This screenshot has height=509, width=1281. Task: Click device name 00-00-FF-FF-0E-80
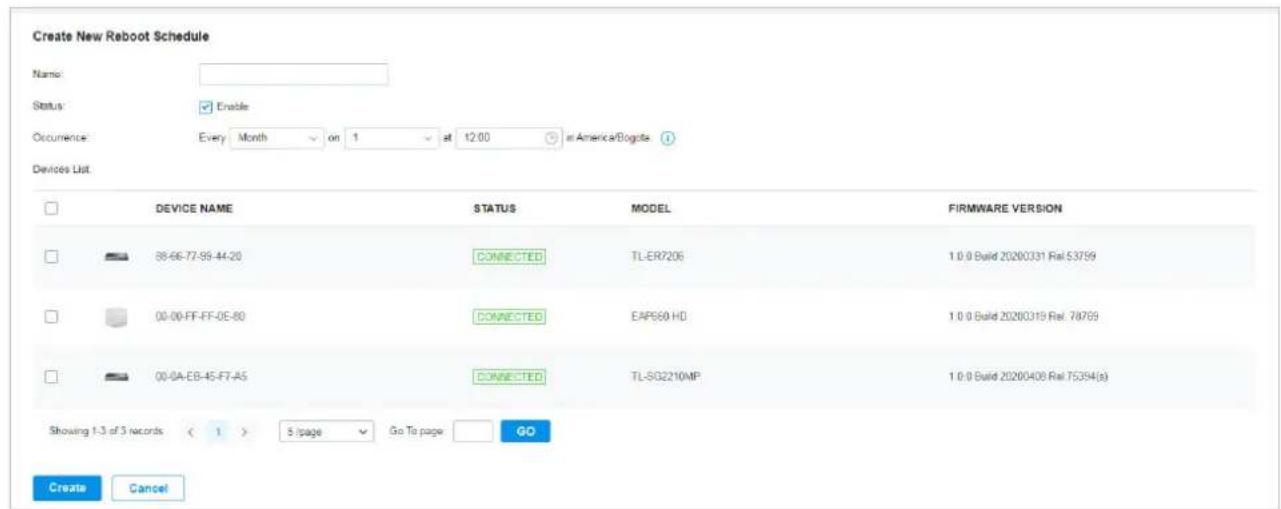(200, 318)
